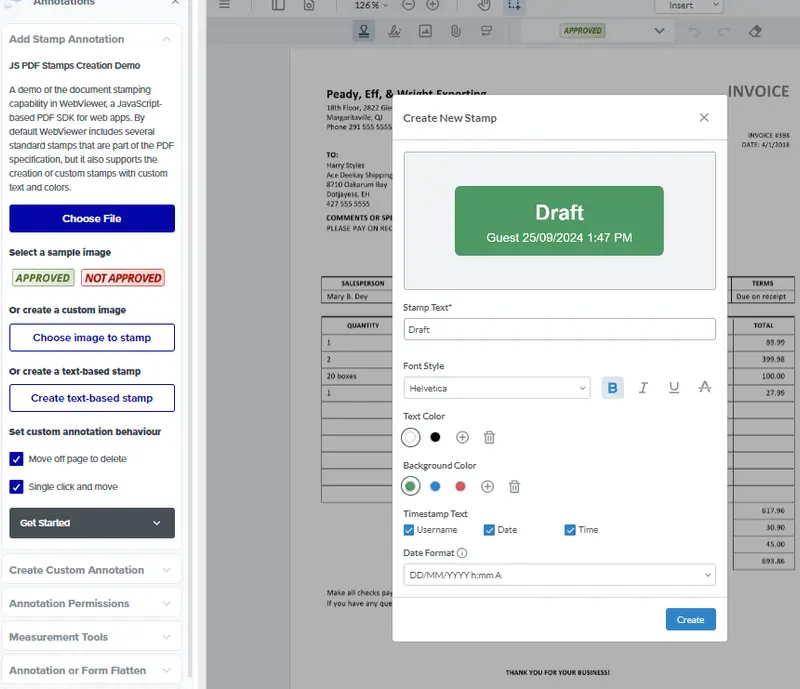Select the NOT APPROVED sample image
Screen dimensions: 800x689
[123, 278]
